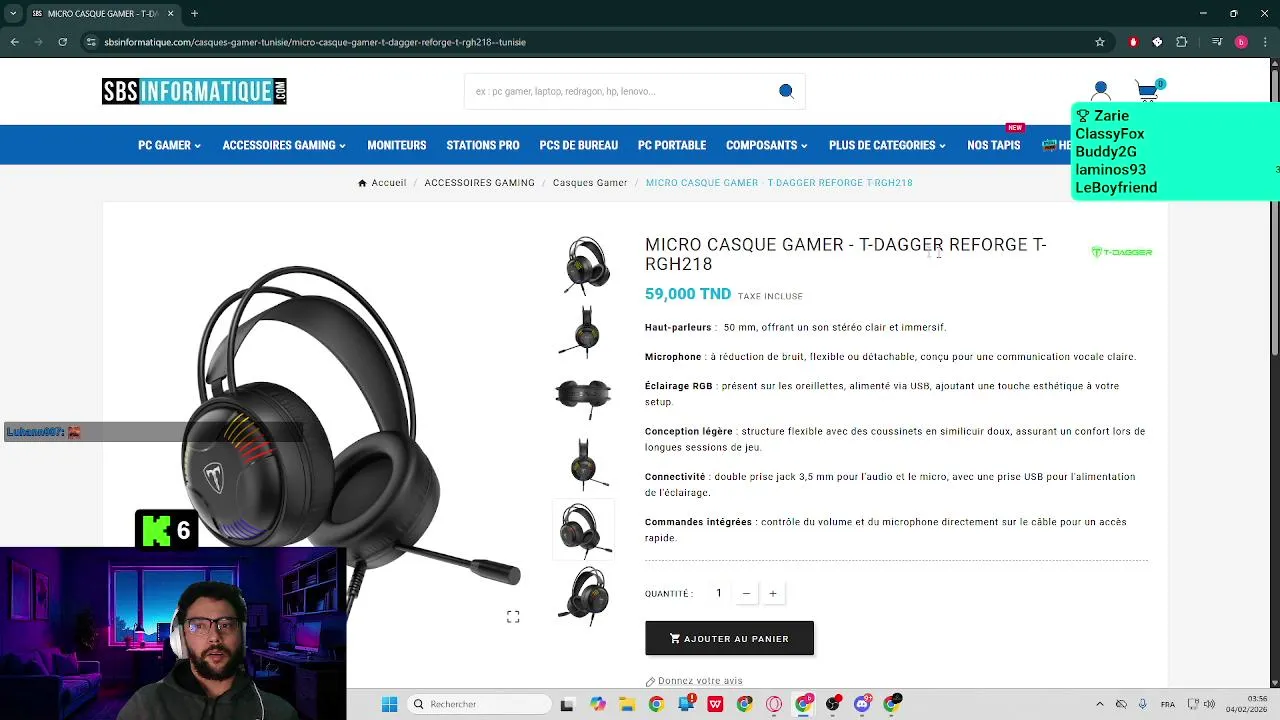Image resolution: width=1280 pixels, height=720 pixels.
Task: Select the third headset thumbnail
Action: 584,397
